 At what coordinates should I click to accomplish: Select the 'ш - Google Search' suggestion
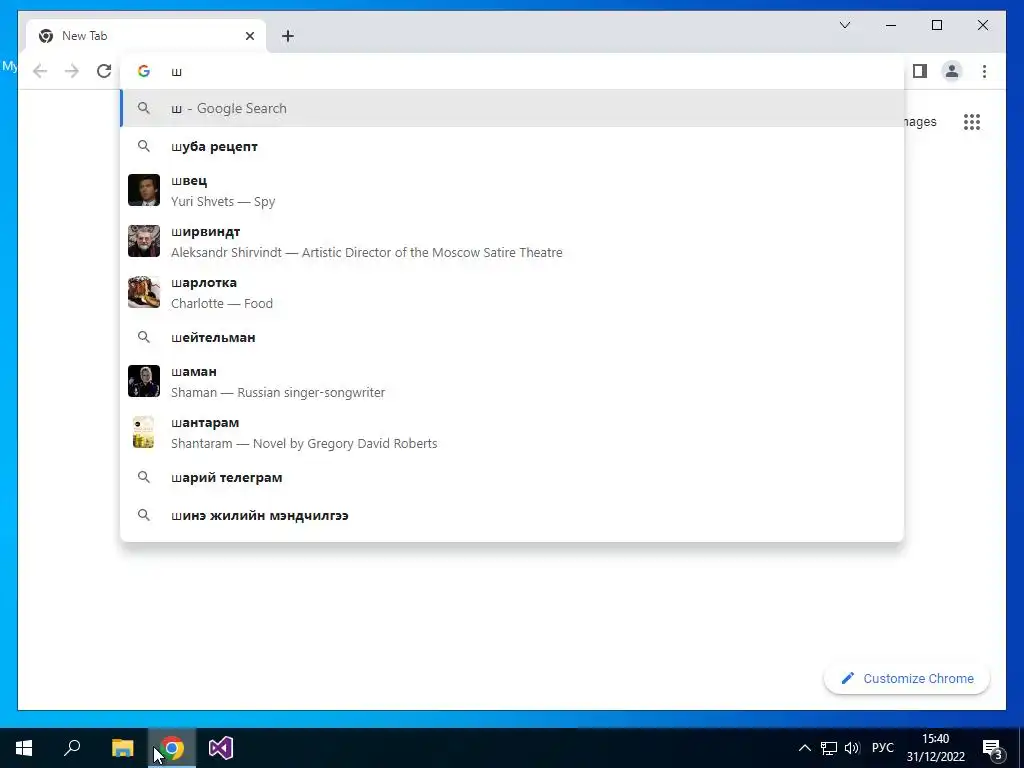coord(512,108)
